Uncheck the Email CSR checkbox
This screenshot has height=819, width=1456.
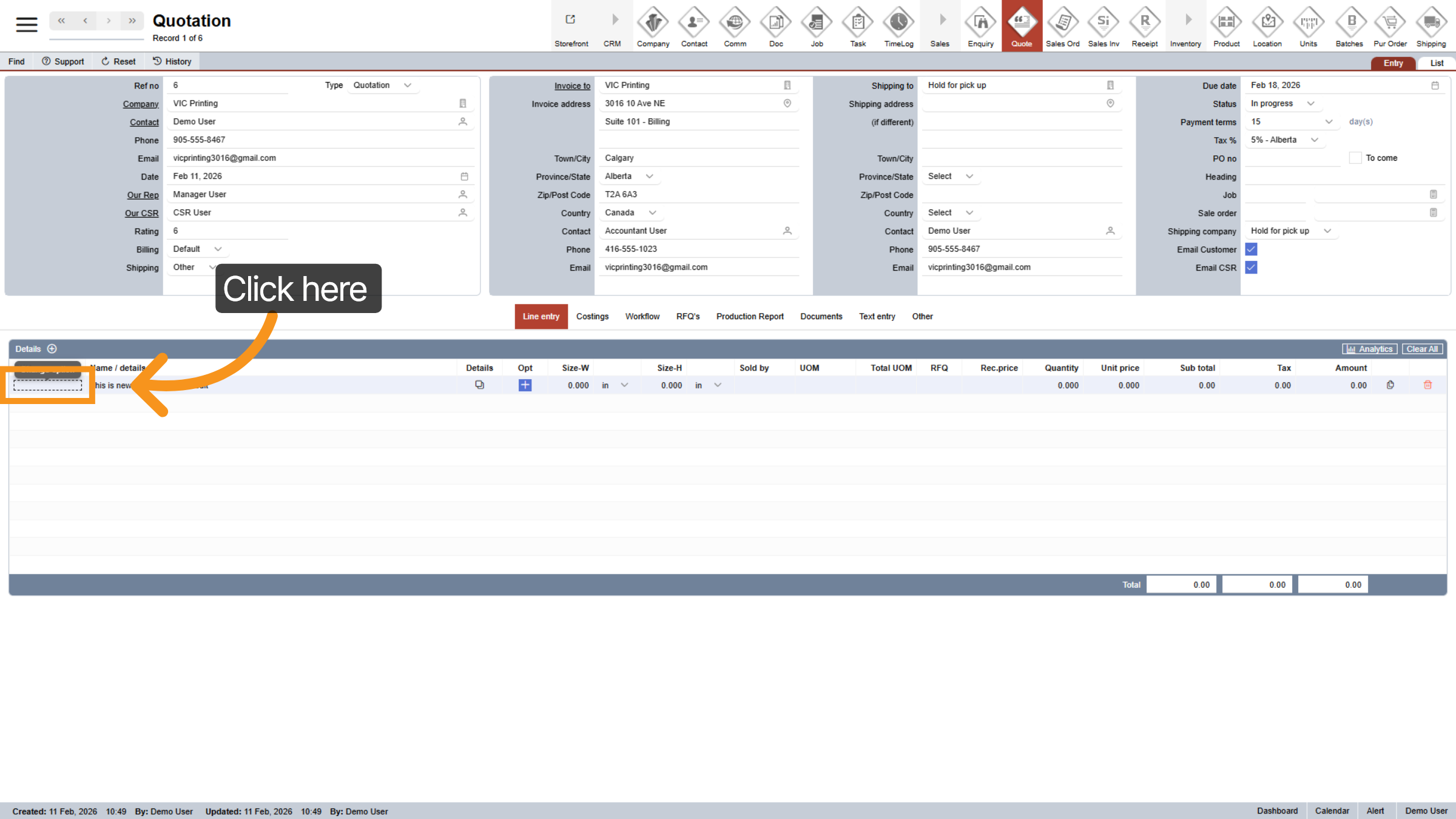point(1251,268)
